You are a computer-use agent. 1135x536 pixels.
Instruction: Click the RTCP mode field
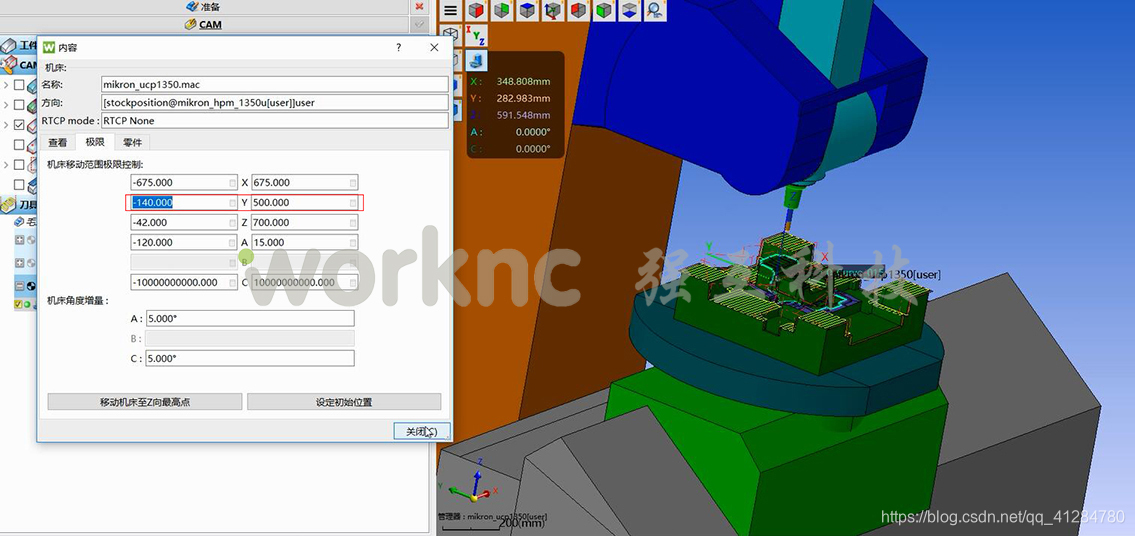[275, 120]
